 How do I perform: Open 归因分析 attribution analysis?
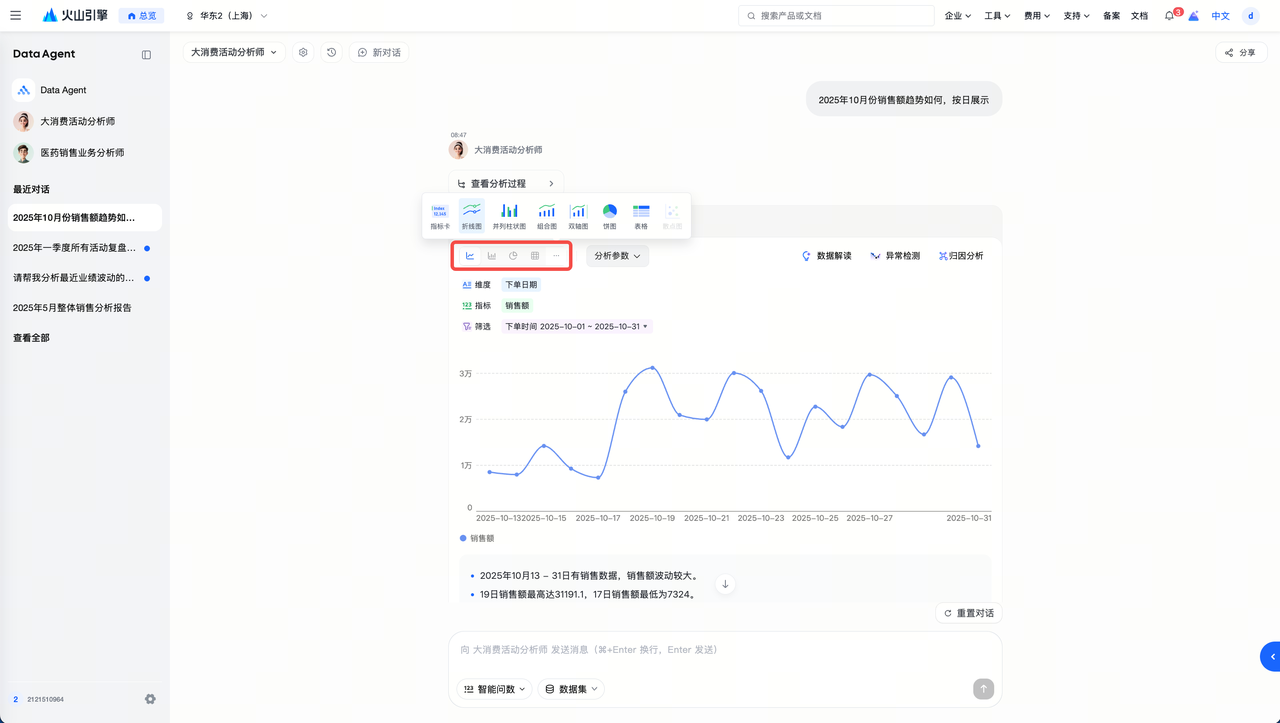click(961, 256)
